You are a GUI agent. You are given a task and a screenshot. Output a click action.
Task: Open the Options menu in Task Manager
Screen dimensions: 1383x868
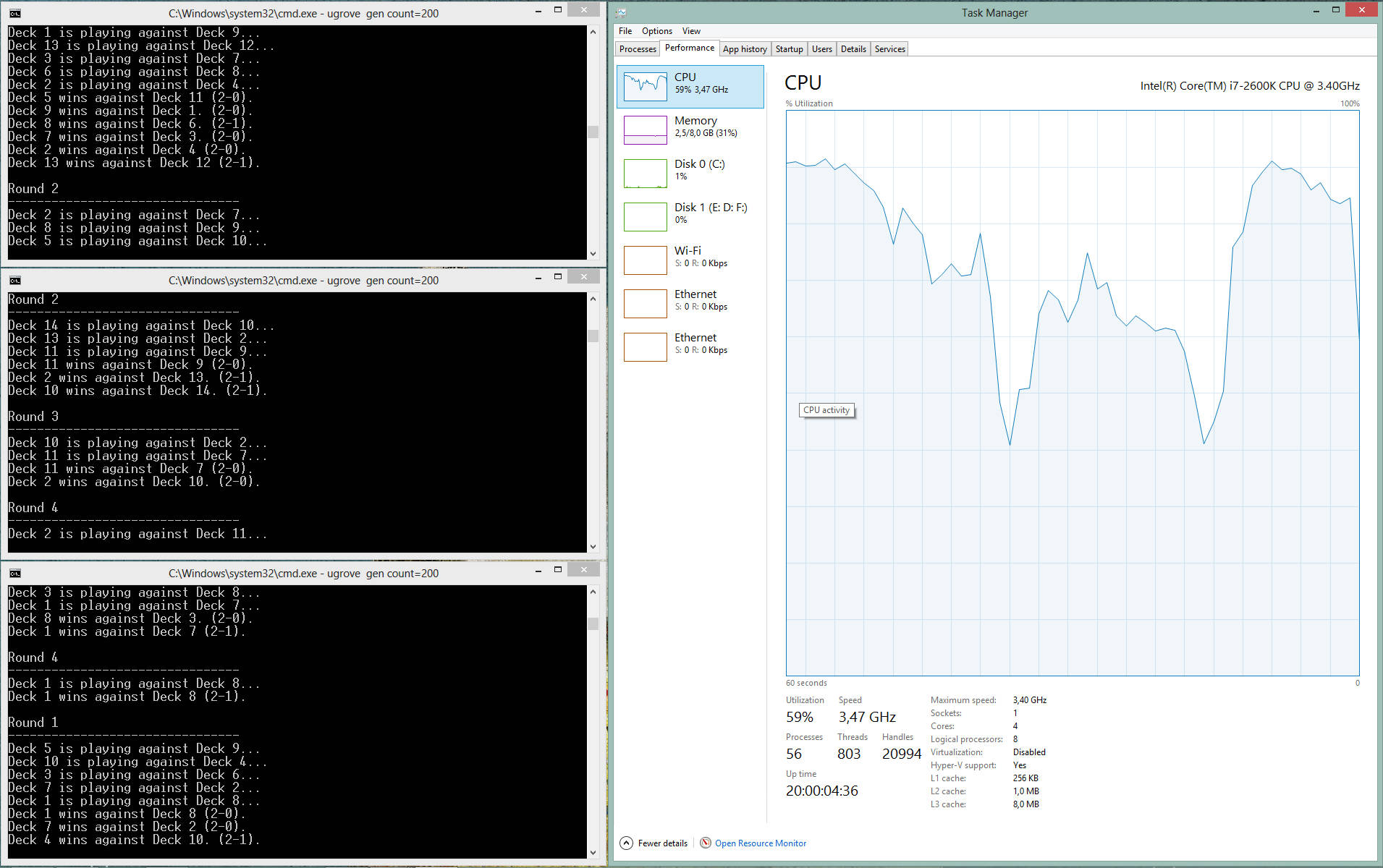656,31
